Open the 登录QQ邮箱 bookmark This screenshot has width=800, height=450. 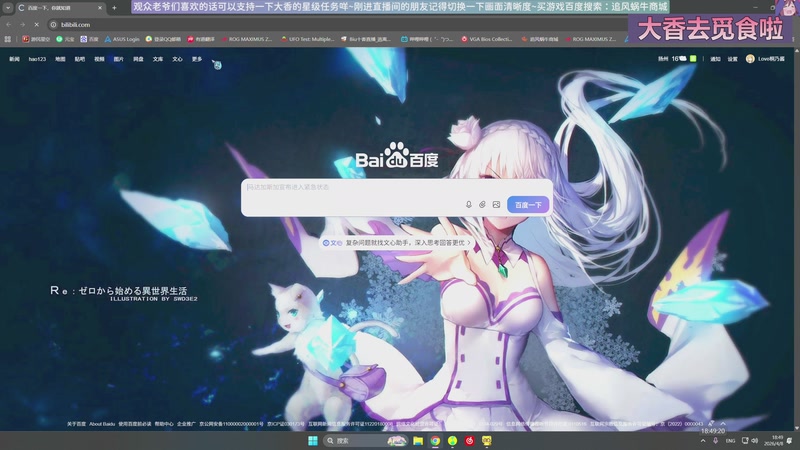click(163, 39)
